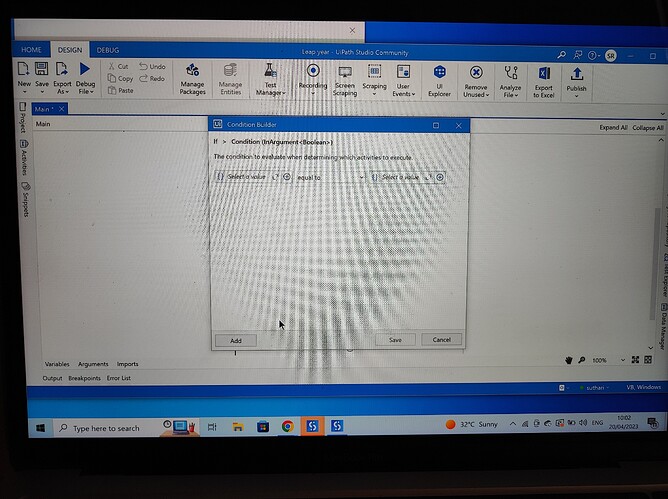Open Manage Entities

point(230,79)
